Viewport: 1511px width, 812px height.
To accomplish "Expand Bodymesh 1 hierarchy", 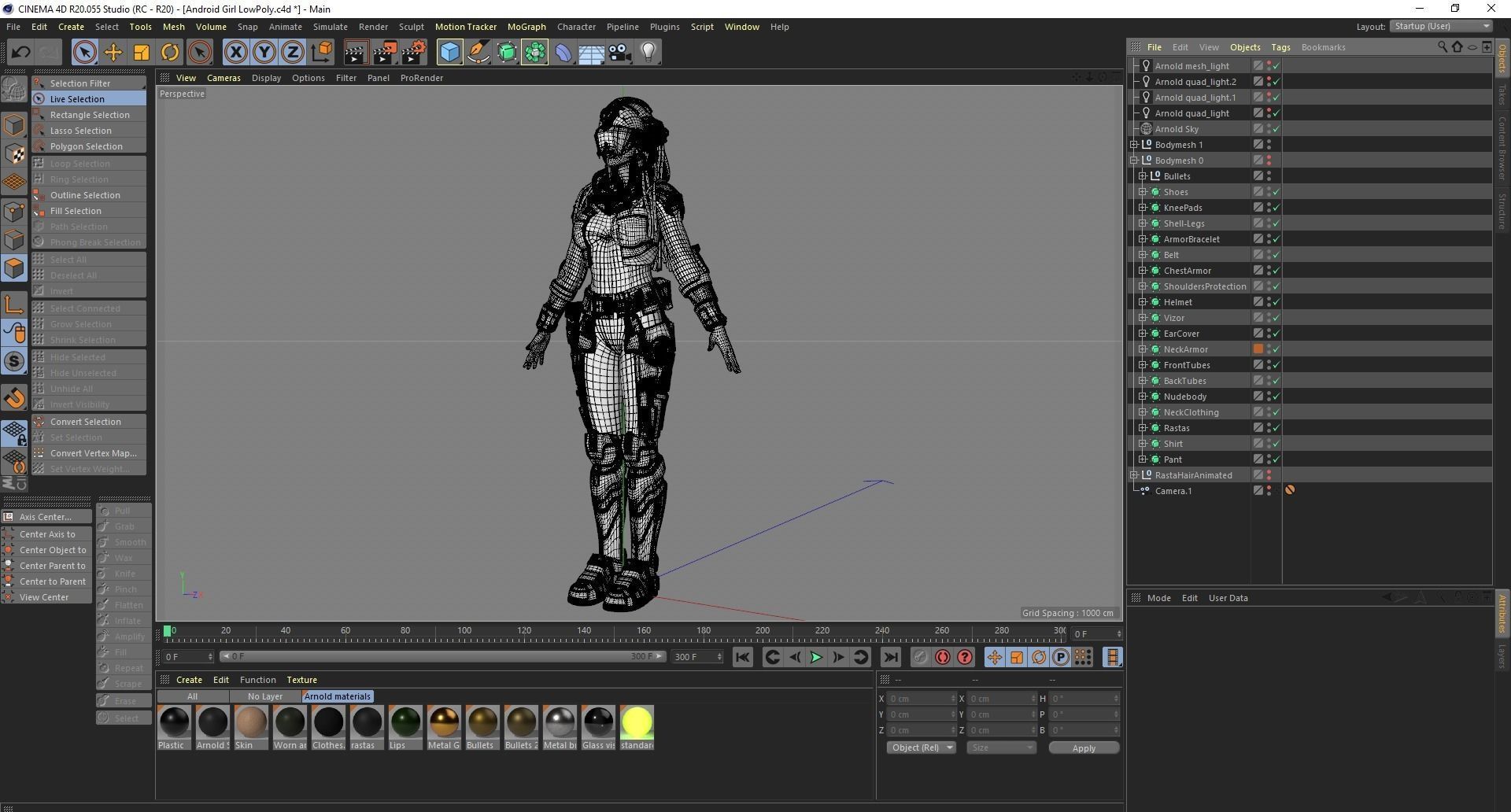I will click(x=1134, y=145).
